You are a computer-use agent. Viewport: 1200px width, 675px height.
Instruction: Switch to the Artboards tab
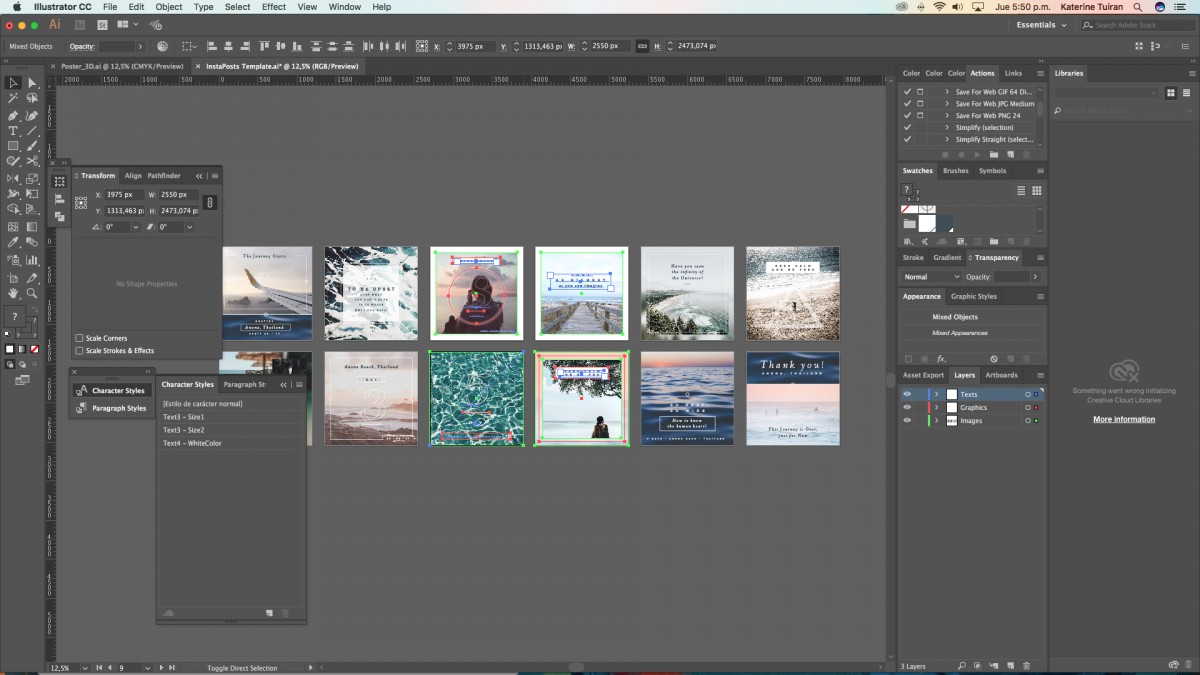1001,375
